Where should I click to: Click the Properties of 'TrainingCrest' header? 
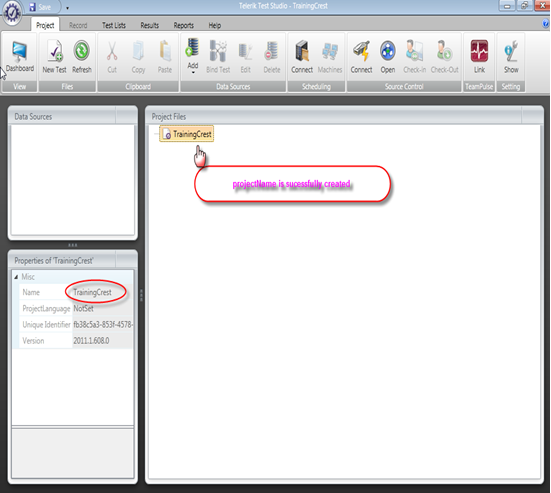tap(72, 260)
